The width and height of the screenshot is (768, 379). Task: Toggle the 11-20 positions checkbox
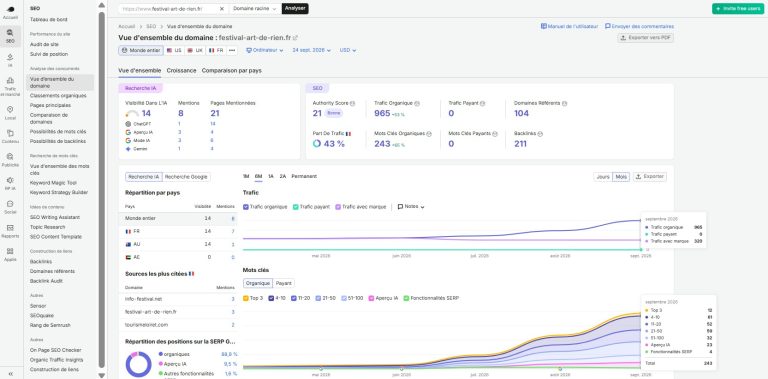pos(294,298)
